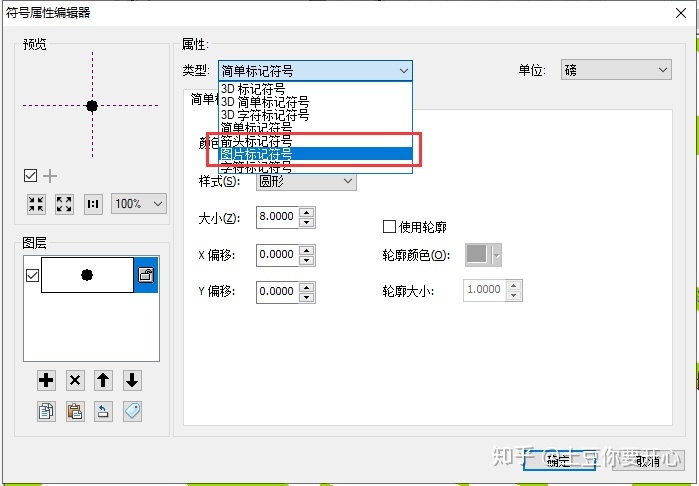Click the 确定 confirm button
The image size is (699, 486).
[559, 461]
